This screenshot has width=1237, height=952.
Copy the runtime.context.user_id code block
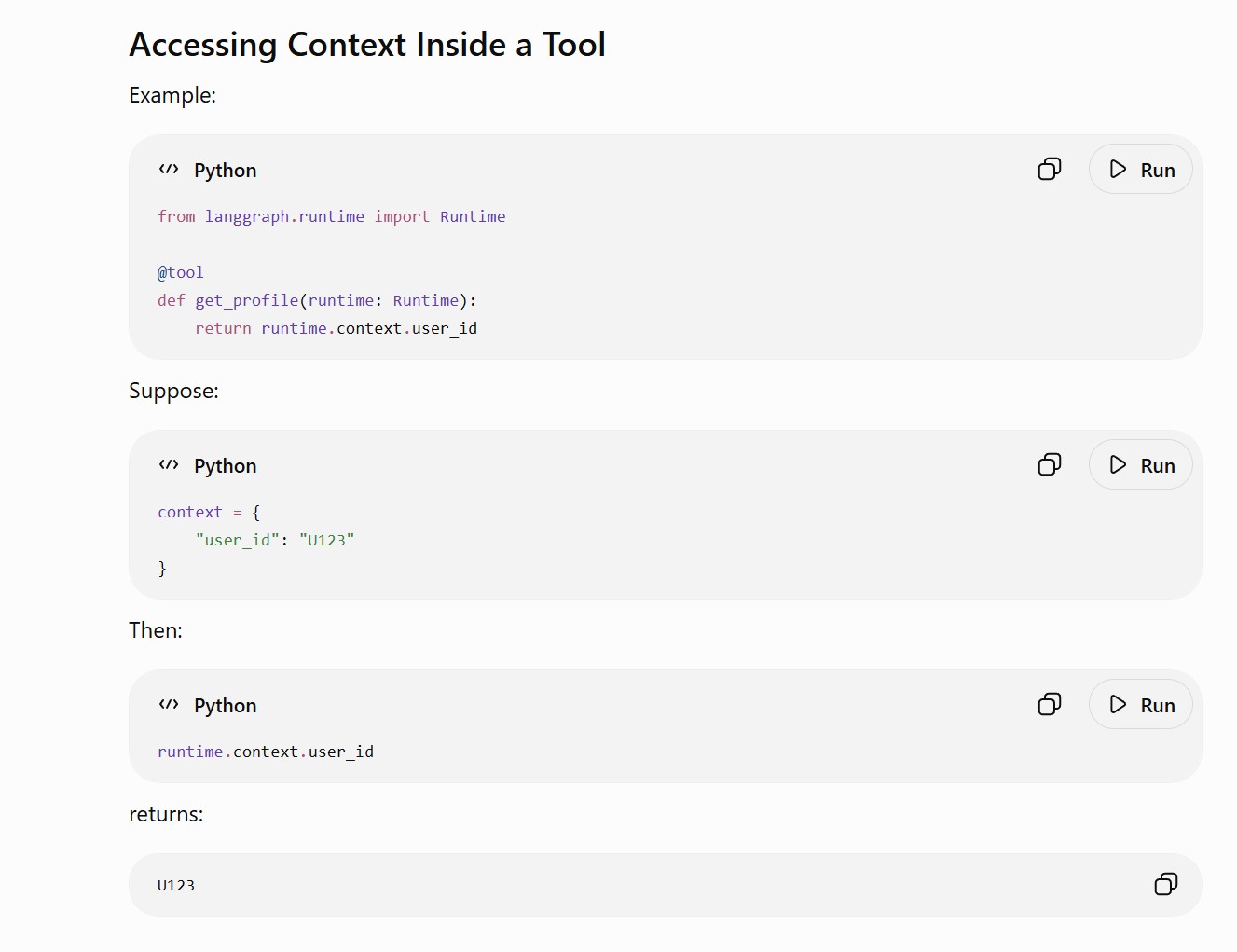[1050, 704]
